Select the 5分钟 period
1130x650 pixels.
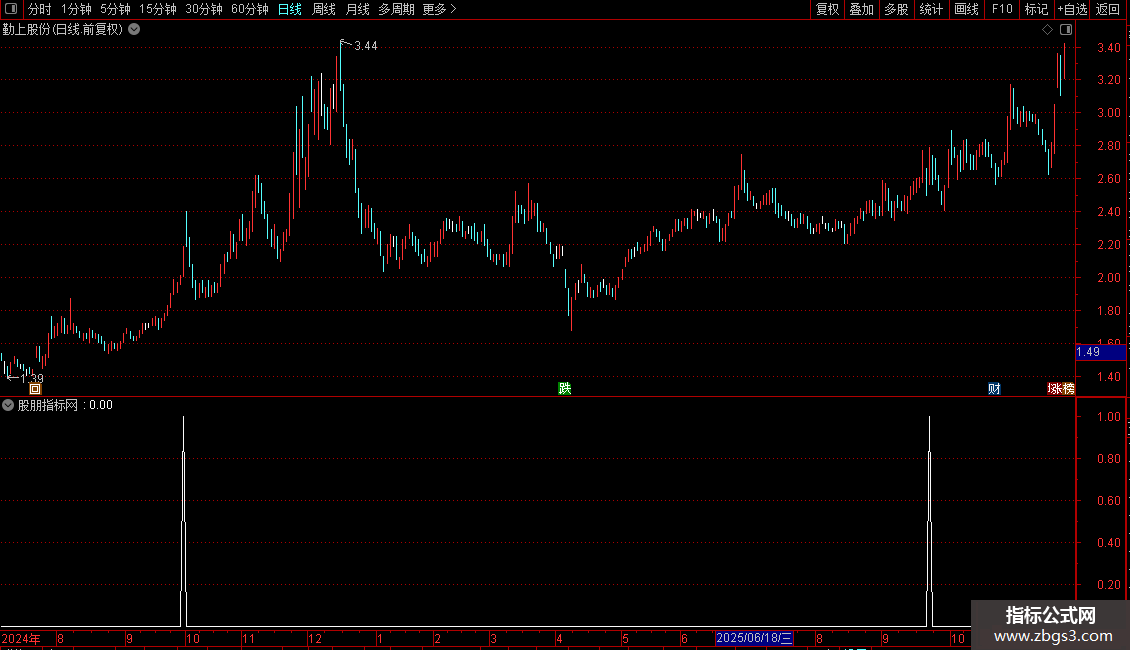pos(115,9)
